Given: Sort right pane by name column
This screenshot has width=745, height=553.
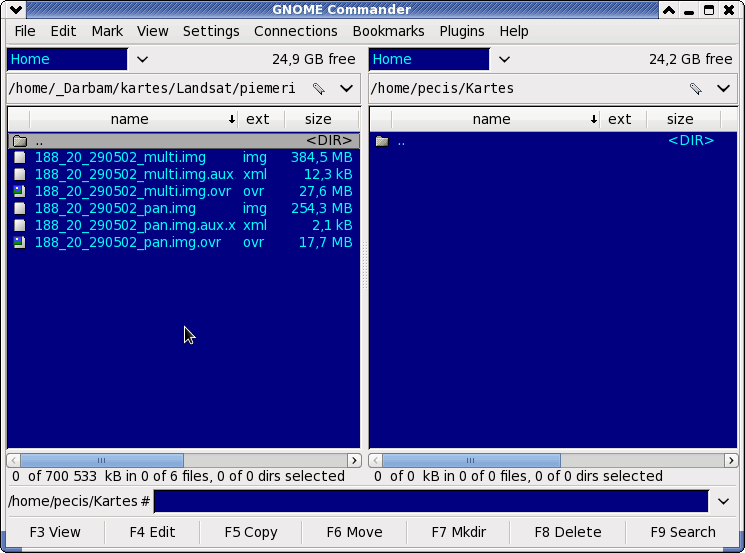Looking at the screenshot, I should coord(496,119).
